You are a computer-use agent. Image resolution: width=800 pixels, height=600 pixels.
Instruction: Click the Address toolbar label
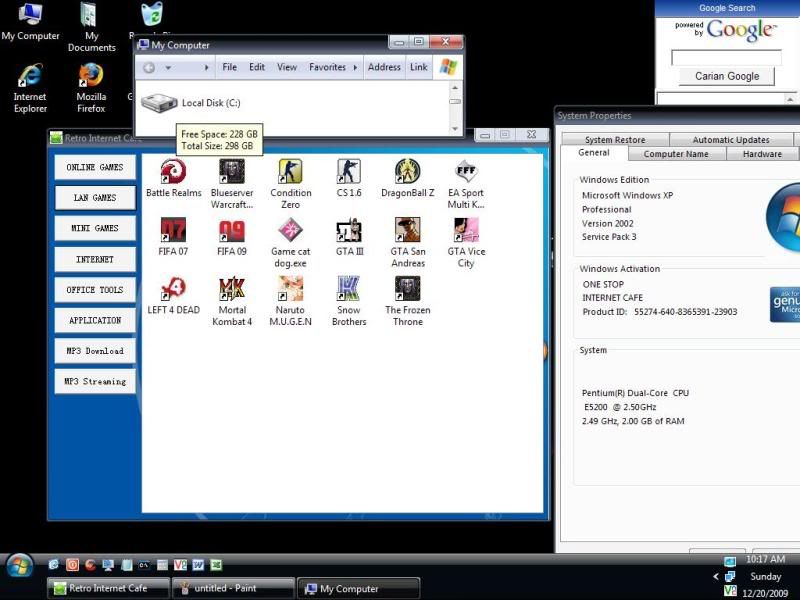click(384, 67)
